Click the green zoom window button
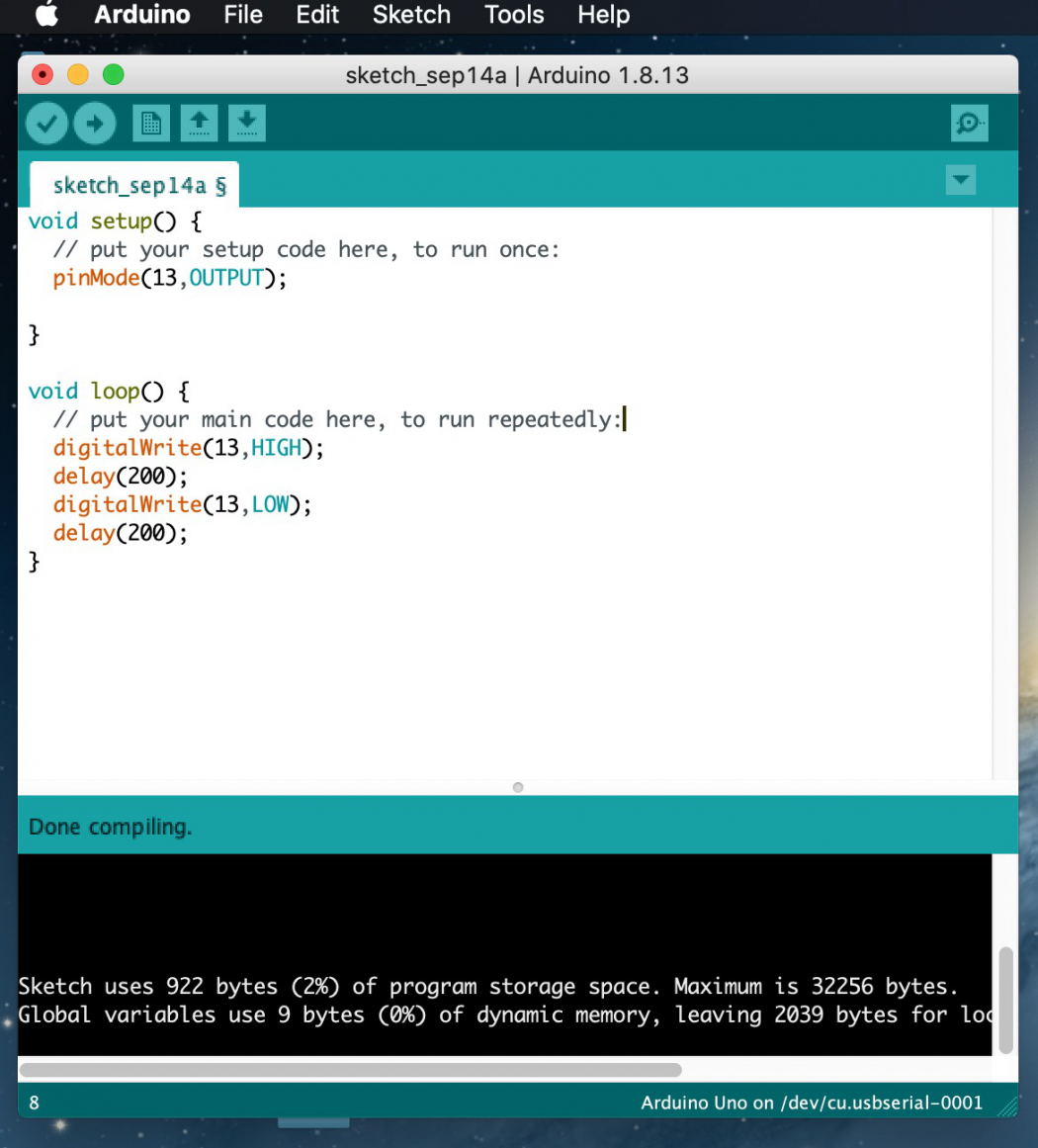 click(x=114, y=75)
